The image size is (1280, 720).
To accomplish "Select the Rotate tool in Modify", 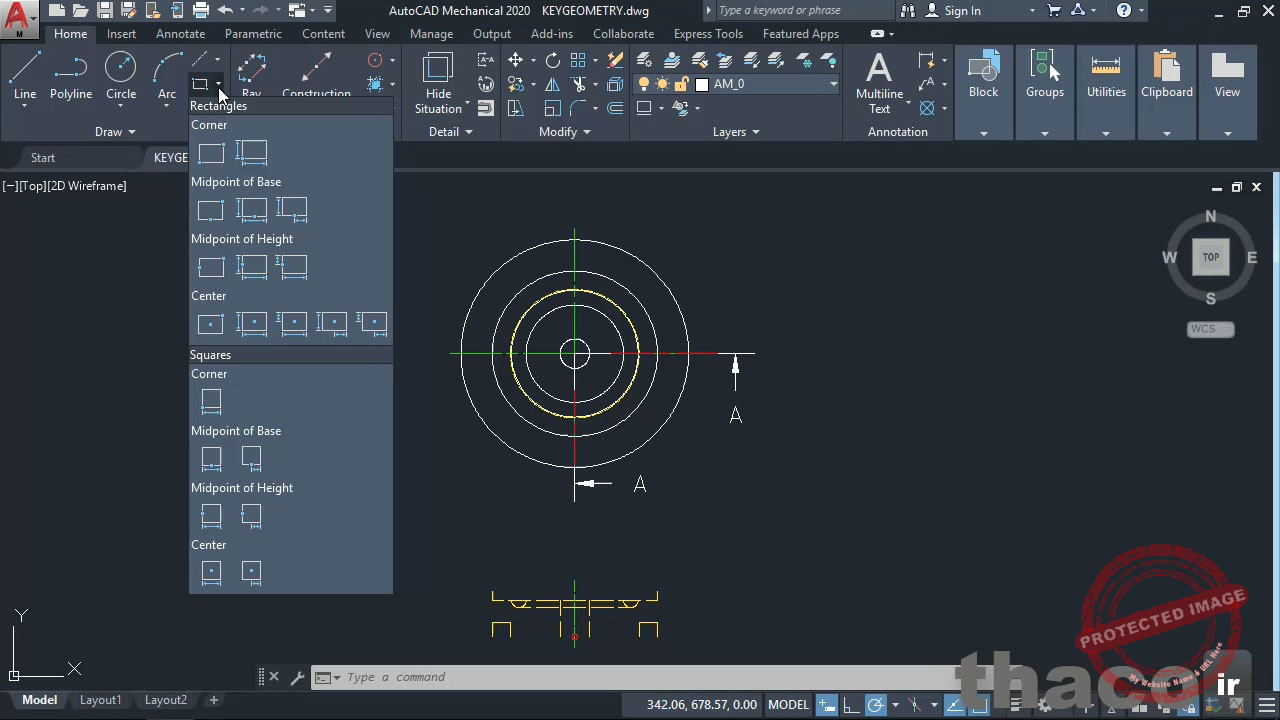I will 553,60.
